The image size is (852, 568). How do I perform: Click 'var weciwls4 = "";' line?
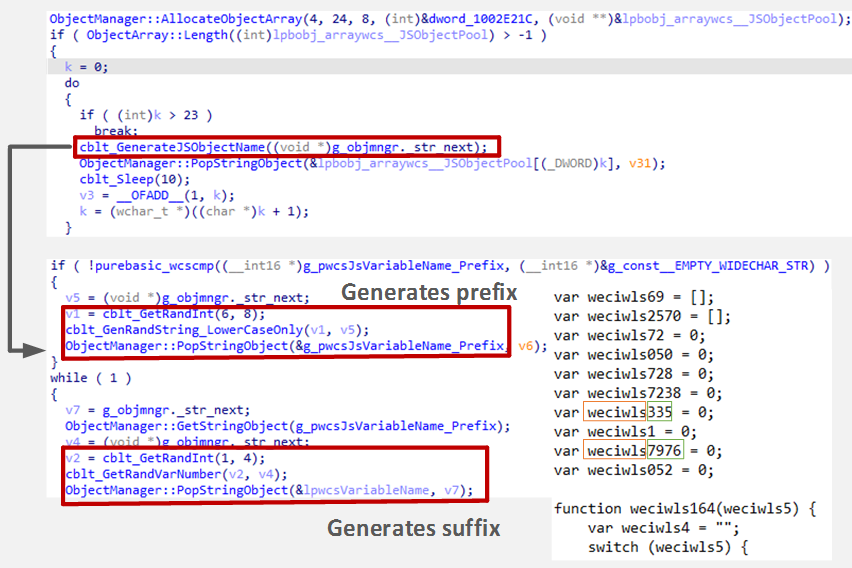(x=663, y=528)
